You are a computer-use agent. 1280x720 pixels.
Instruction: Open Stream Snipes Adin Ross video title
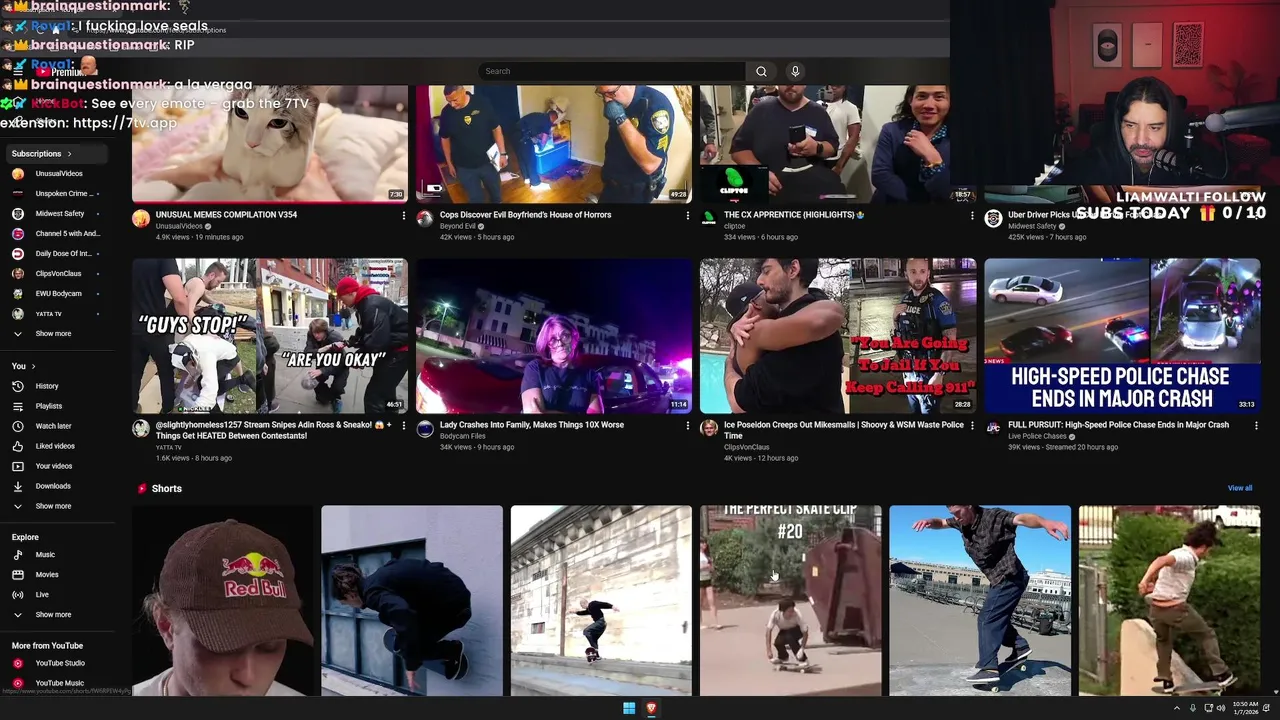click(275, 430)
